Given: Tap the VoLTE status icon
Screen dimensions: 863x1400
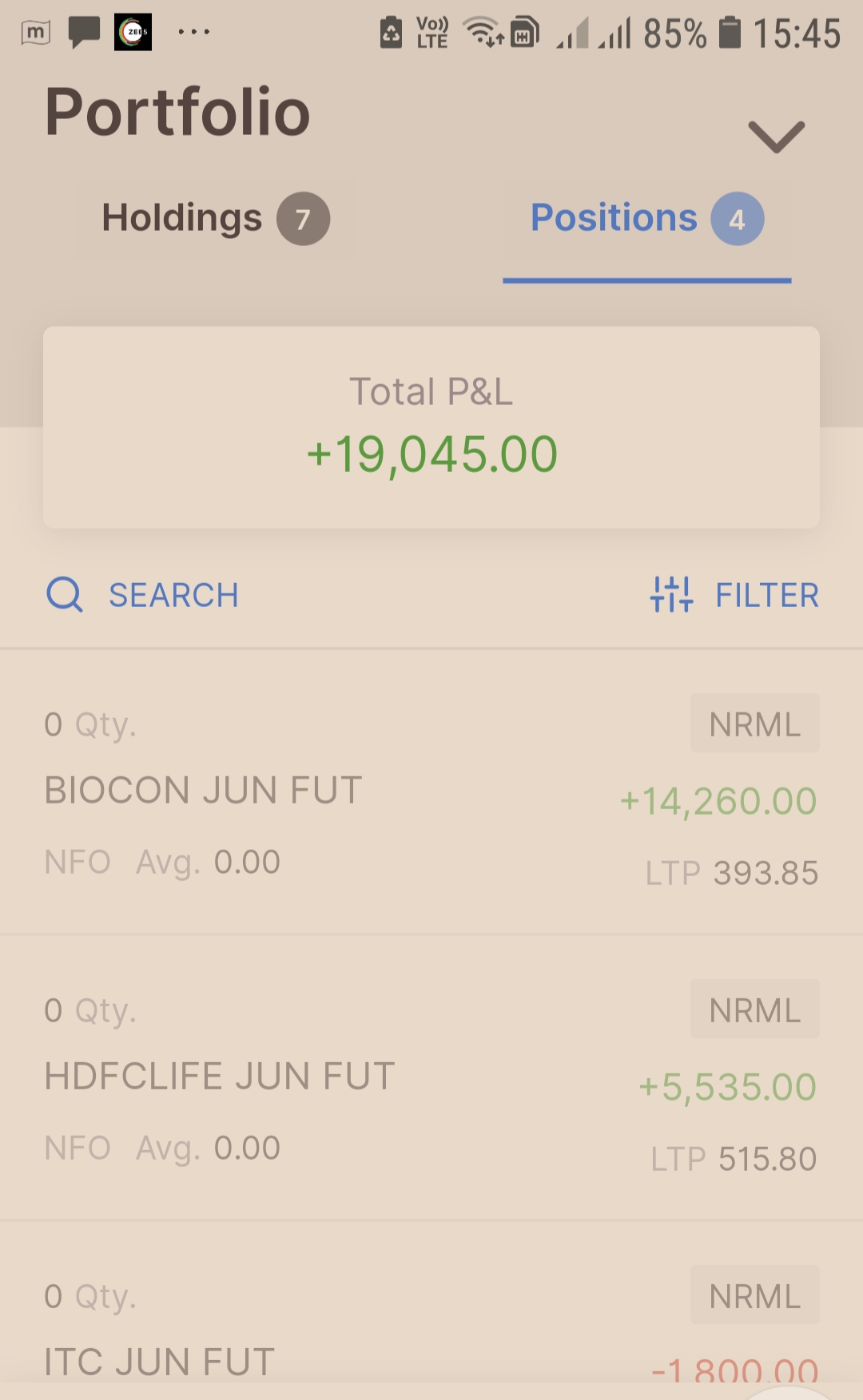Looking at the screenshot, I should (432, 33).
